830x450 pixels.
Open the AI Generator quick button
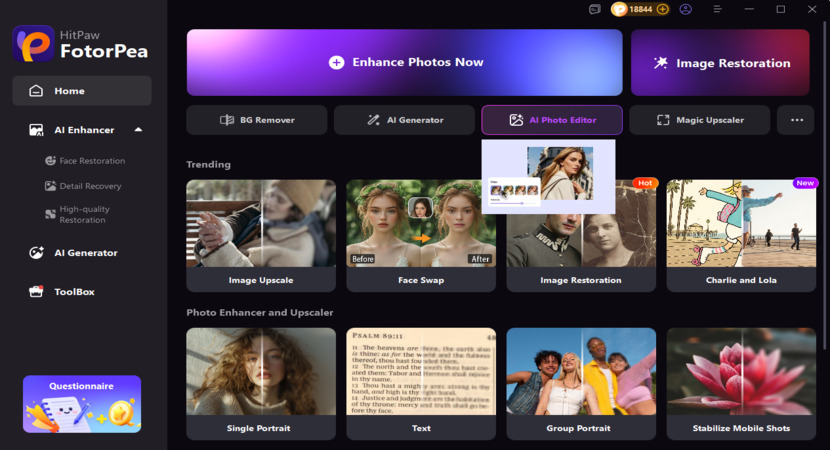(x=404, y=120)
